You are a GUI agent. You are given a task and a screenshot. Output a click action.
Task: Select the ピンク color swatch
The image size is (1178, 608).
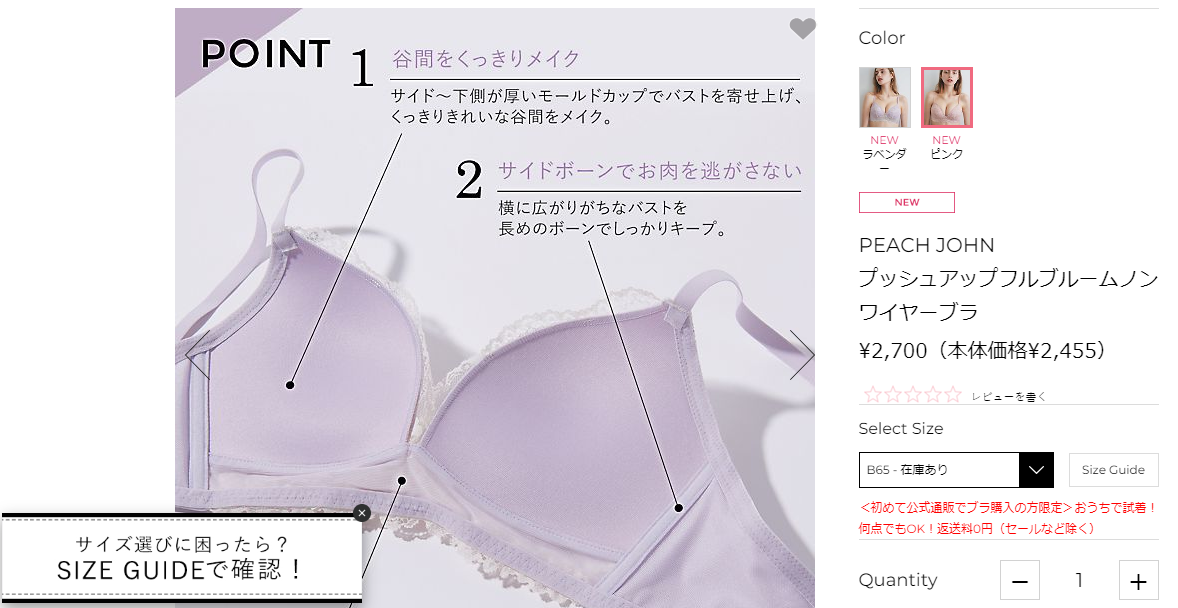947,98
